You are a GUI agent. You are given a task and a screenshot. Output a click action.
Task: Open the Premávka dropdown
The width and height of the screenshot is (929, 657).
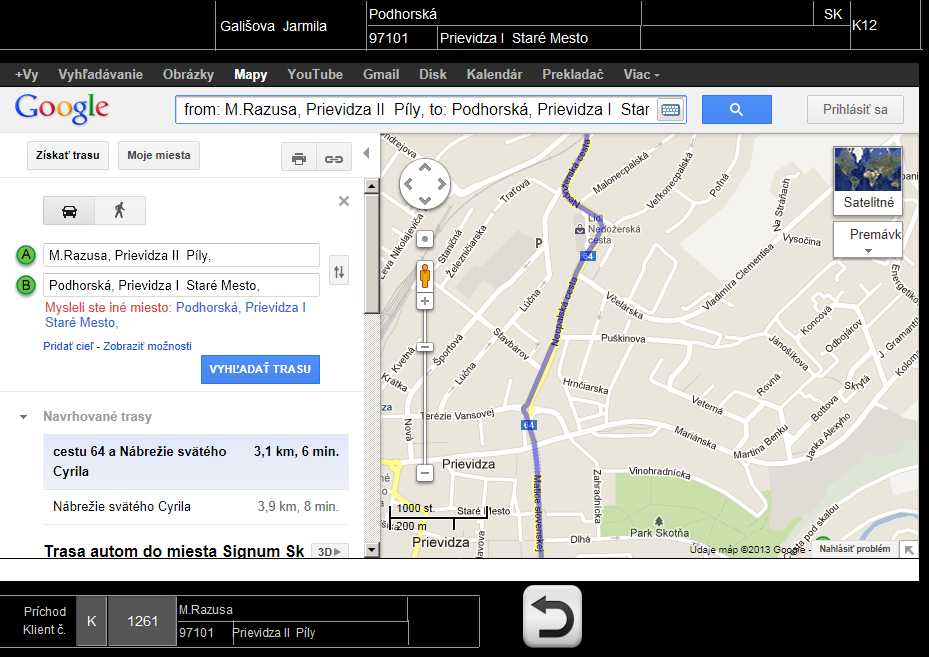[x=868, y=240]
